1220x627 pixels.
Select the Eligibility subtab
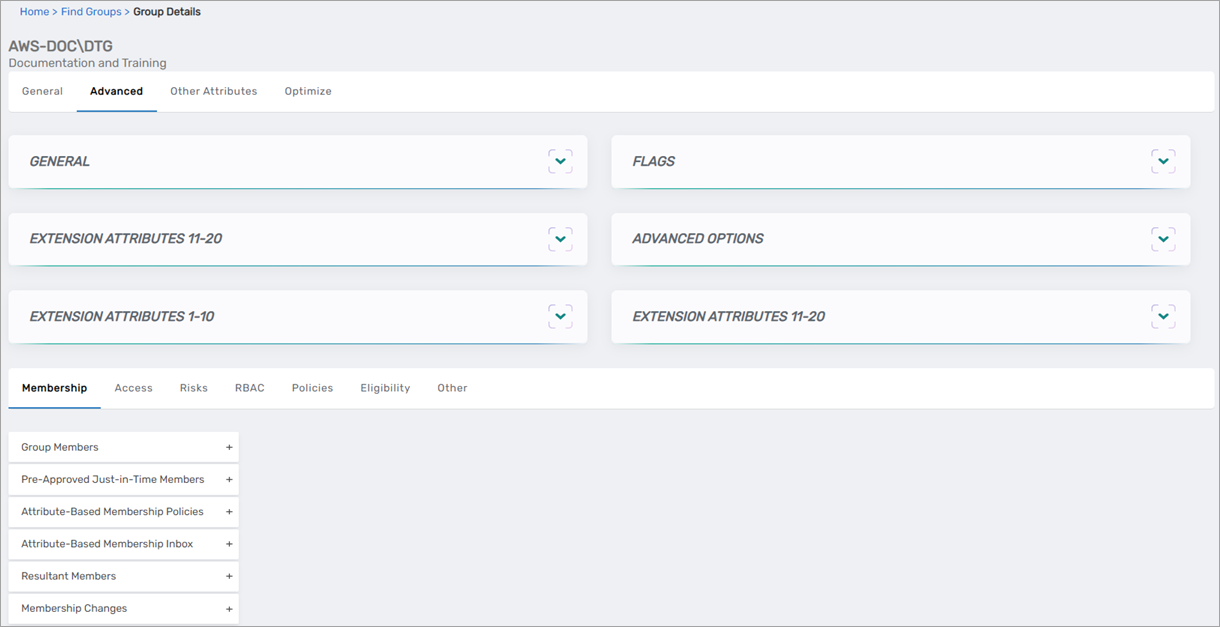pyautogui.click(x=385, y=388)
